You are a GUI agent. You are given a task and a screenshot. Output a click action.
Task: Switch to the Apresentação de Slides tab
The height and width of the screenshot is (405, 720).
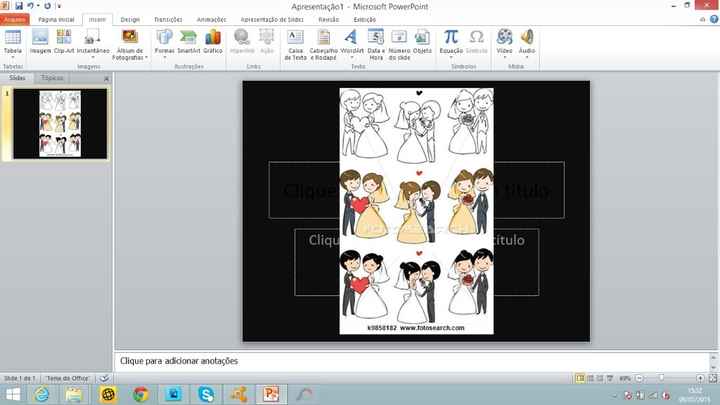(x=272, y=20)
